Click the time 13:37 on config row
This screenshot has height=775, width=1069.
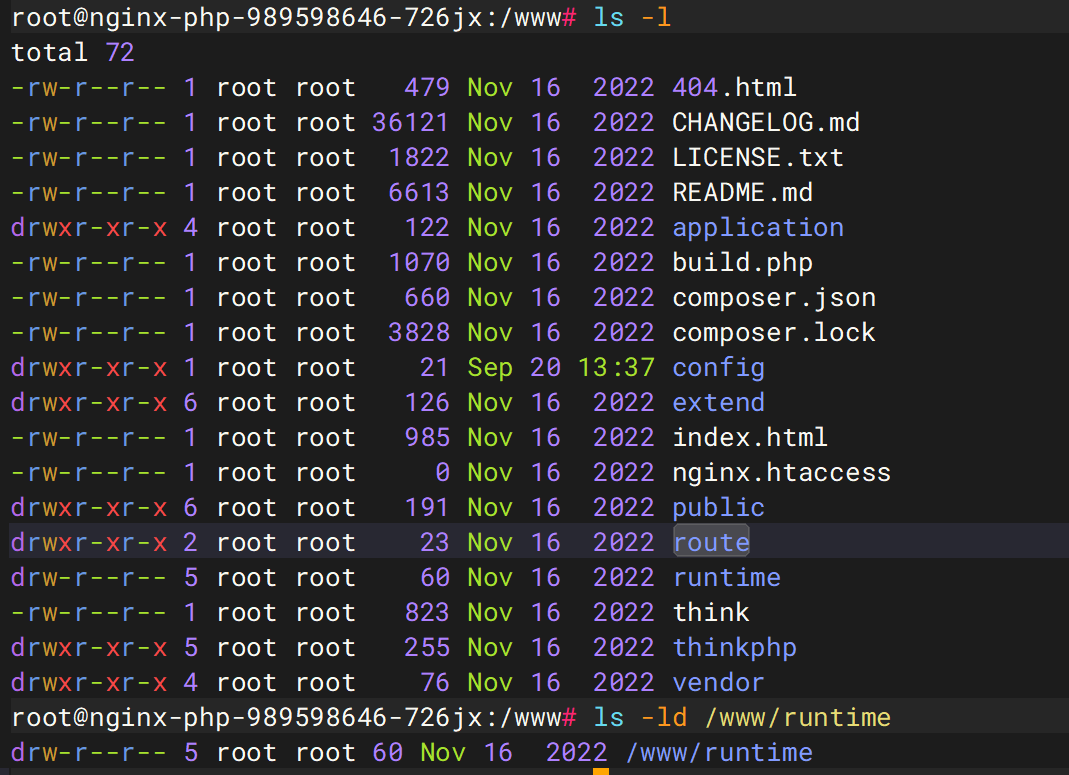(x=616, y=368)
